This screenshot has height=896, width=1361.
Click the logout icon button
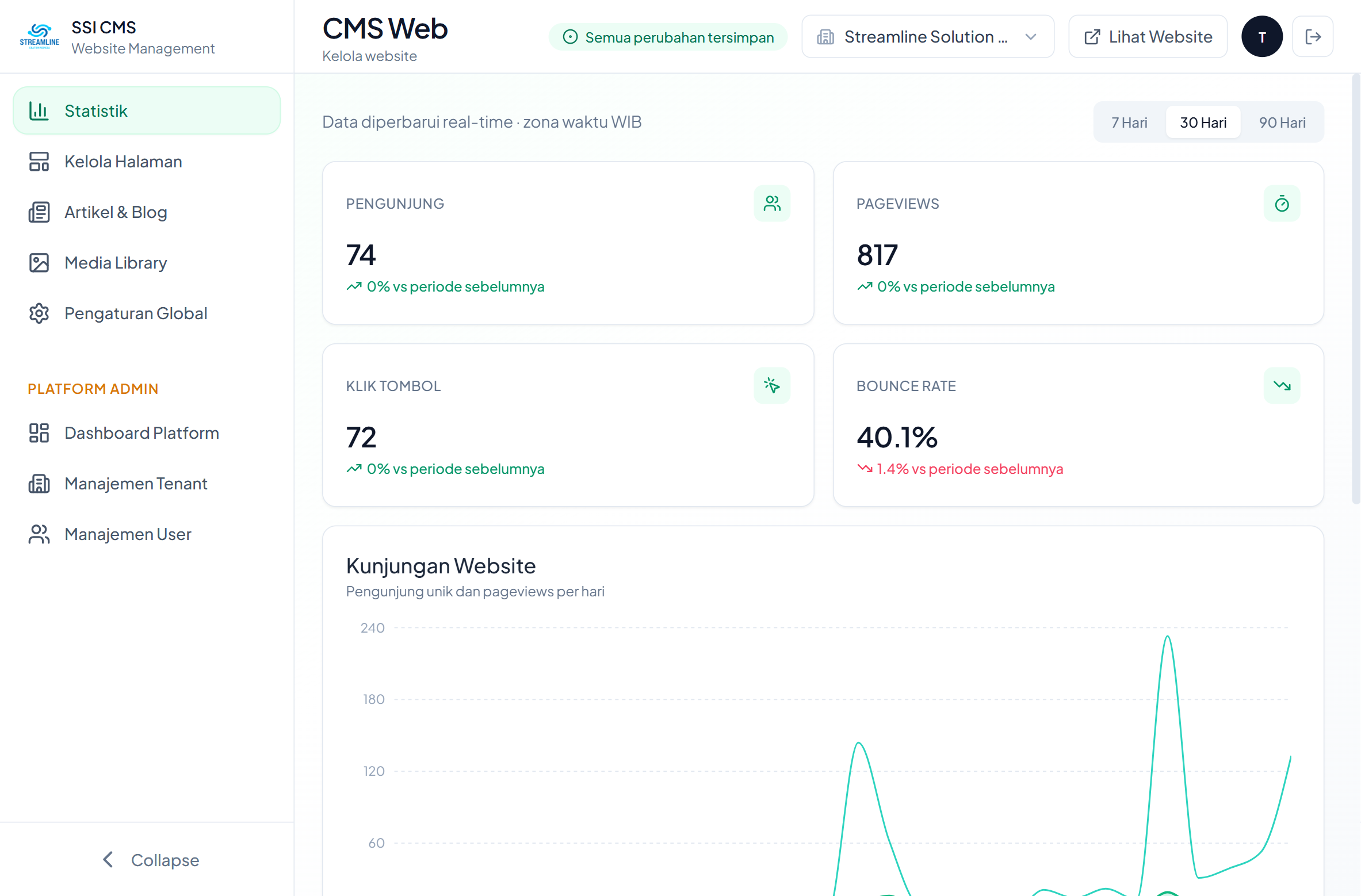(1313, 37)
